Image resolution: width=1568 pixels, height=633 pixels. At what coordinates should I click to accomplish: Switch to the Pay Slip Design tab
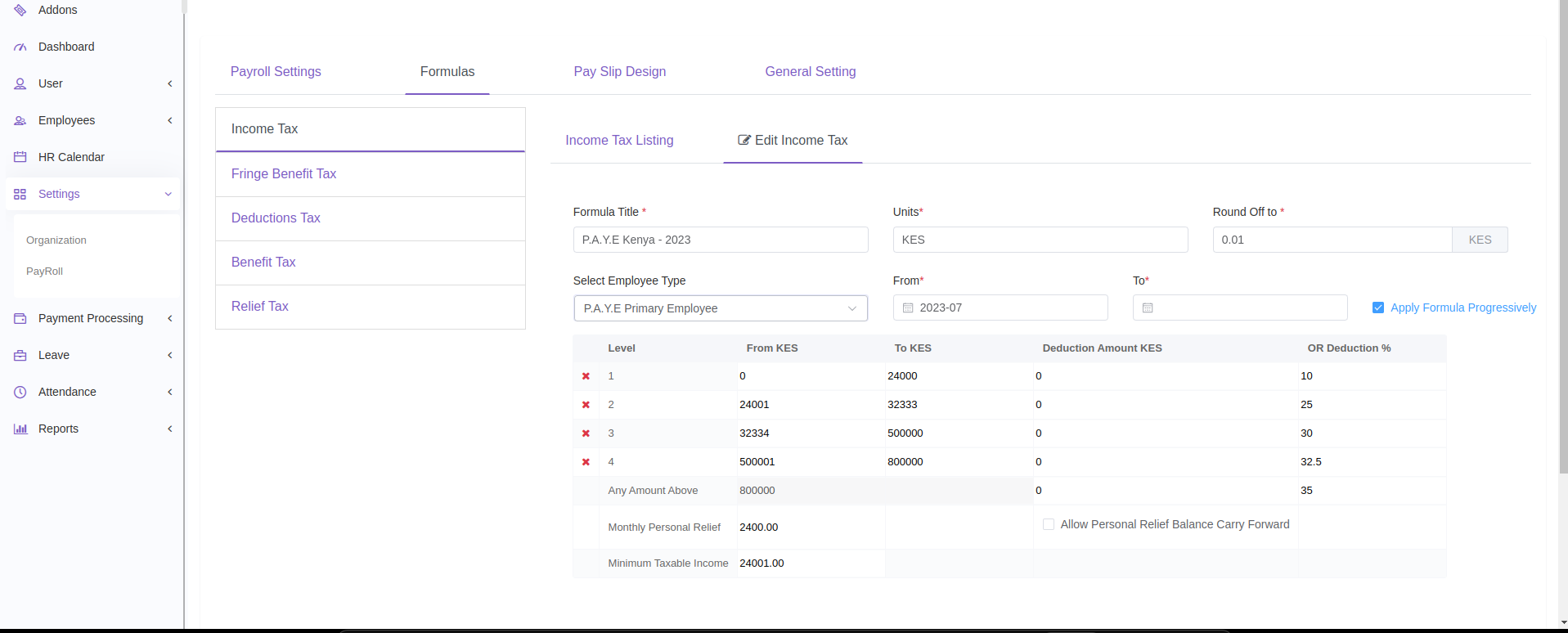coord(619,72)
